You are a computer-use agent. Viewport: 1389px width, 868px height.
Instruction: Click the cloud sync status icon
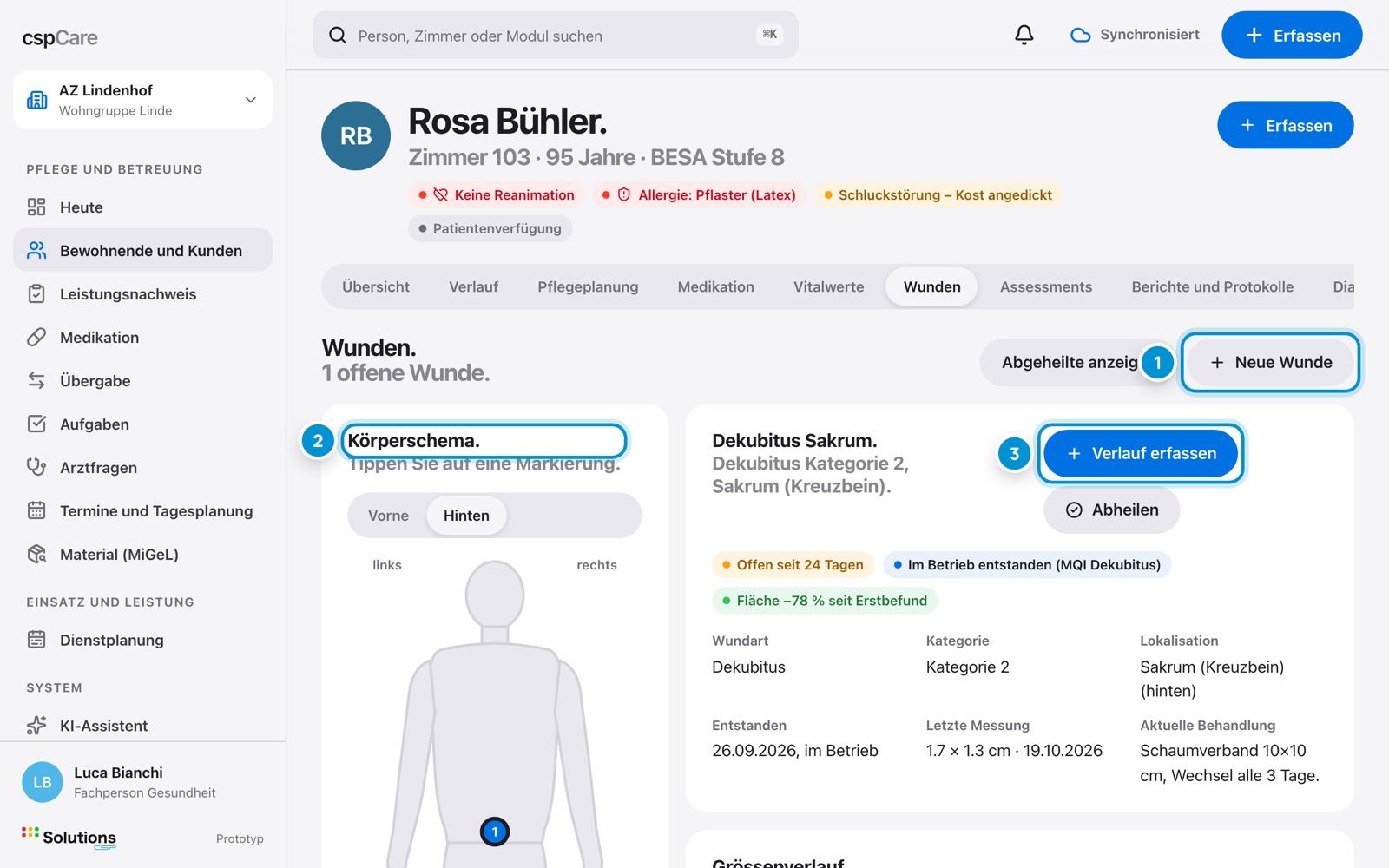click(x=1080, y=35)
